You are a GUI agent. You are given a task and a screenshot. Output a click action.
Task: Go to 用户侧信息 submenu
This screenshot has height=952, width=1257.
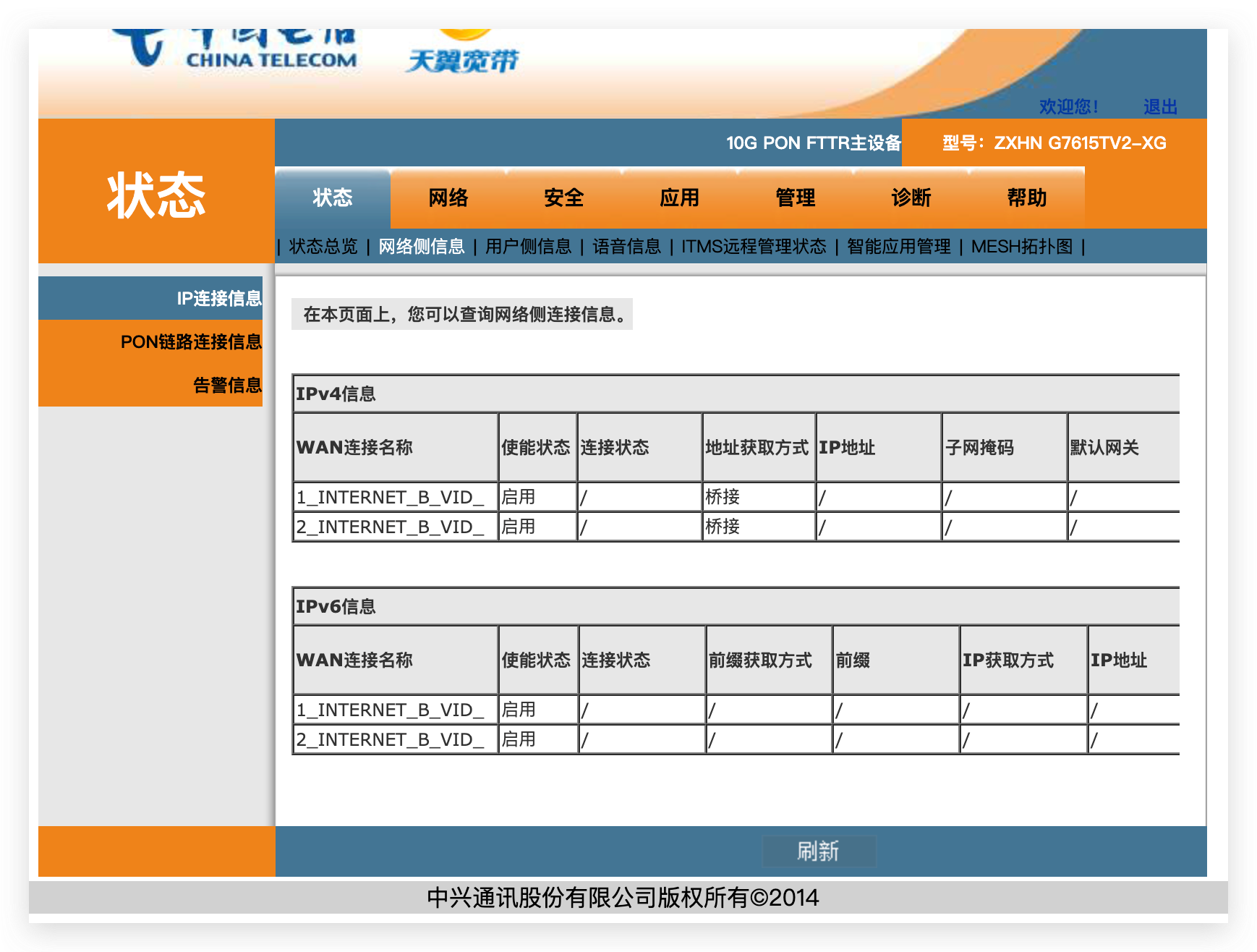pyautogui.click(x=529, y=247)
